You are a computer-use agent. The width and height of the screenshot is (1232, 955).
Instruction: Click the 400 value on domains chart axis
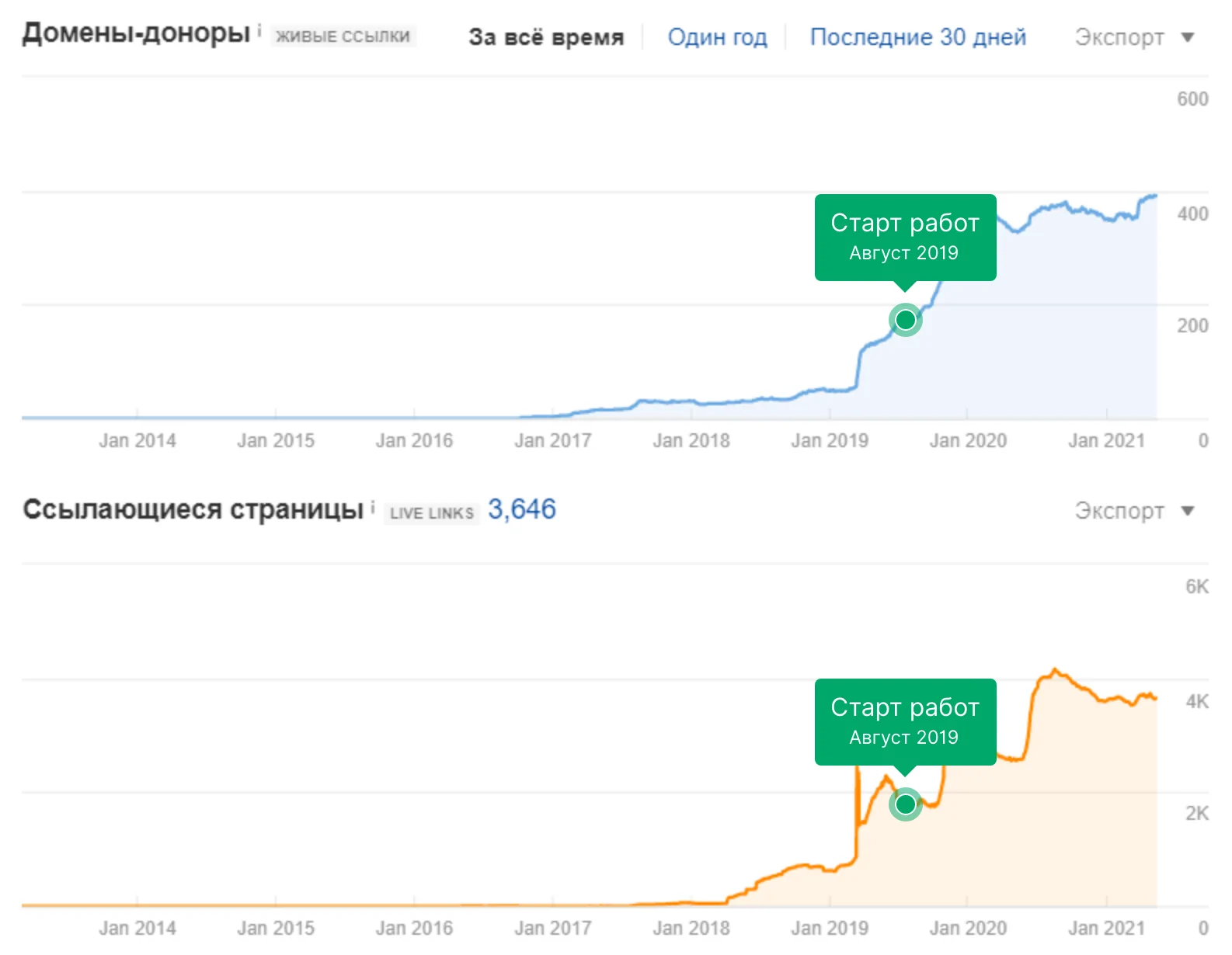tap(1192, 214)
